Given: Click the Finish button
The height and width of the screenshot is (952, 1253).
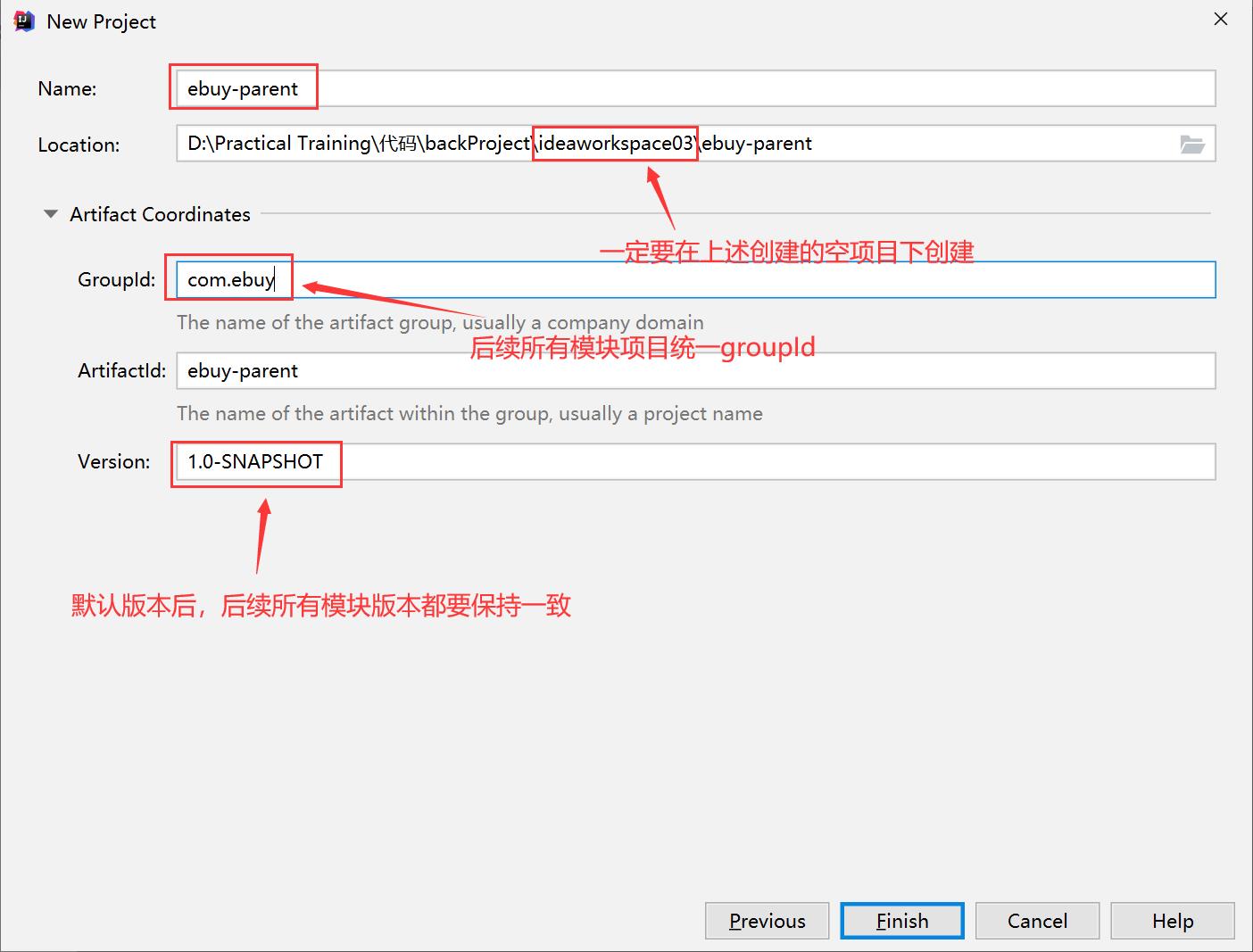Looking at the screenshot, I should click(902, 921).
